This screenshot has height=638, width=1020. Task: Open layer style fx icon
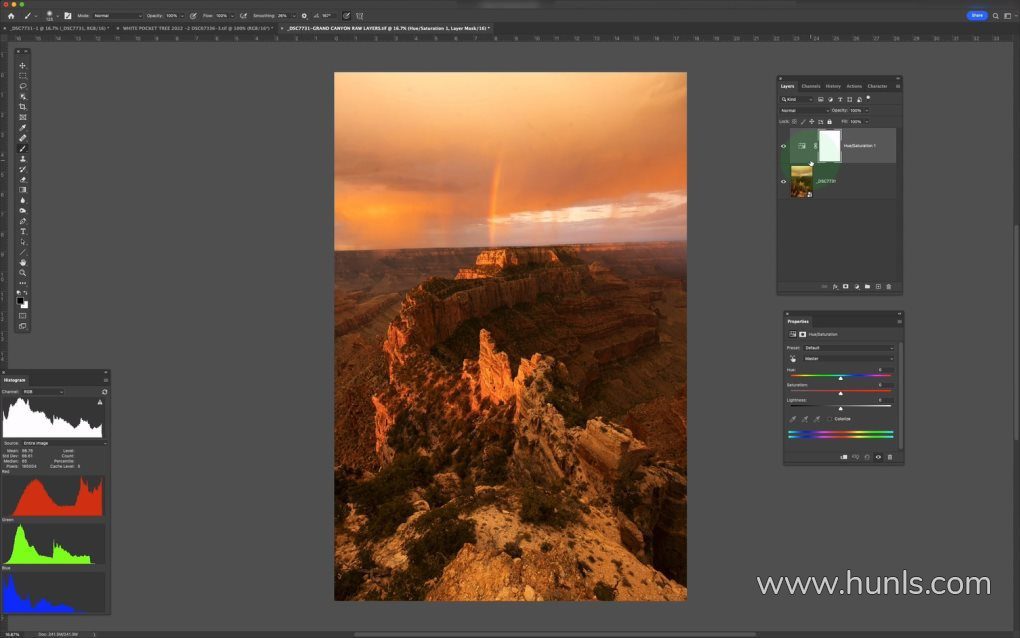coord(835,286)
